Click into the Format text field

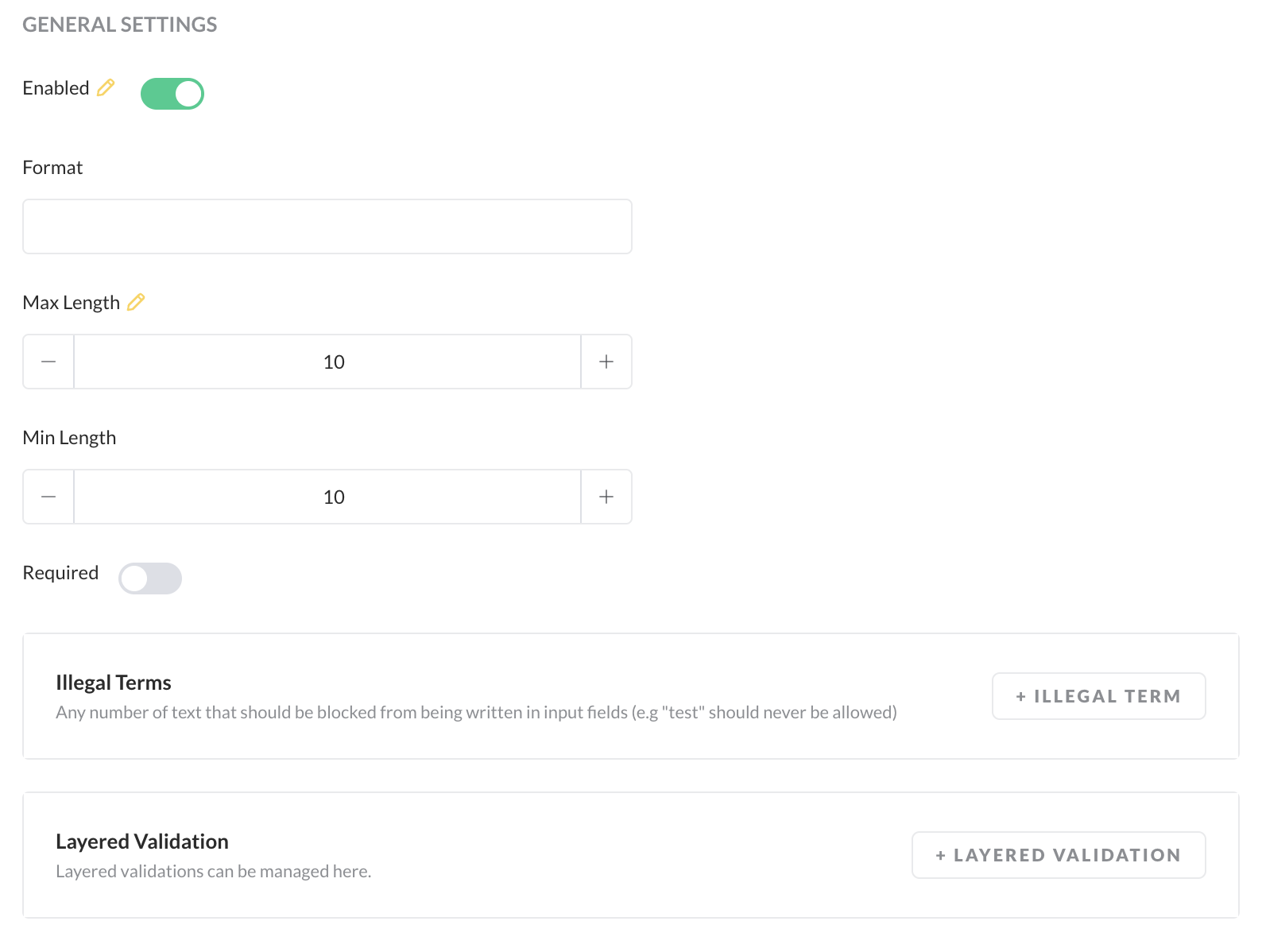click(327, 226)
